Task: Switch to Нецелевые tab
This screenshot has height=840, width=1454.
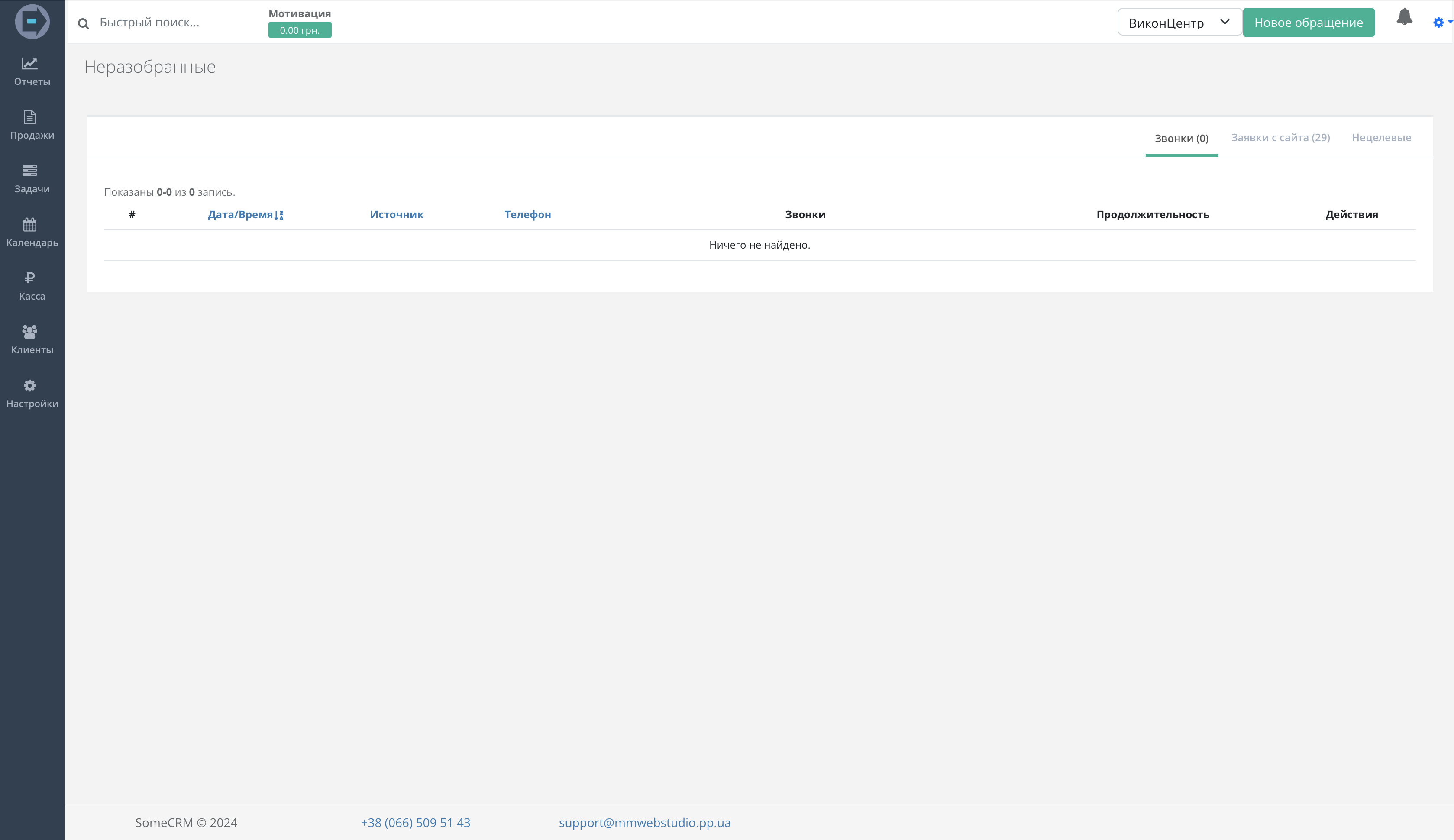Action: coord(1381,137)
